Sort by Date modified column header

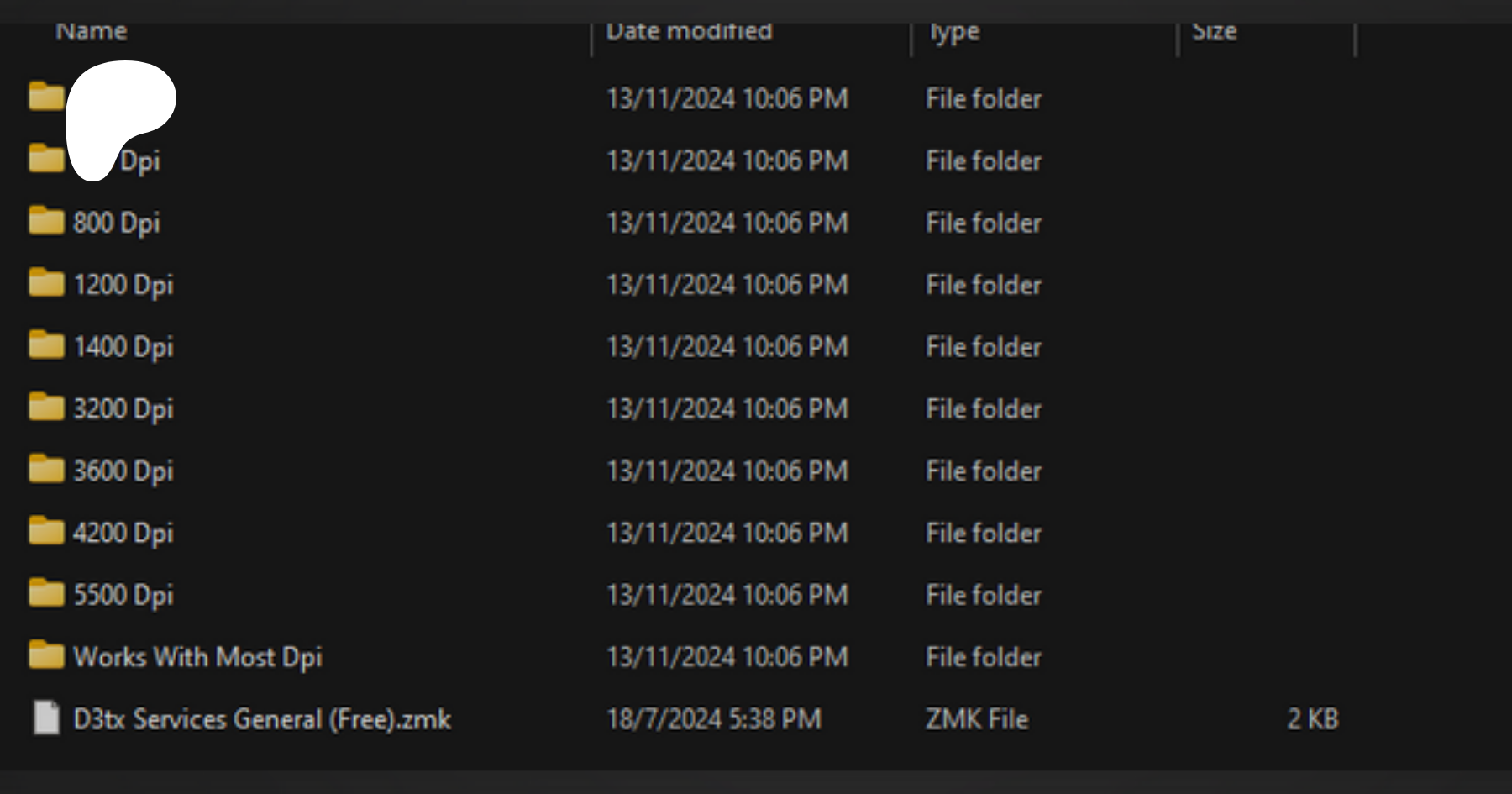[689, 31]
